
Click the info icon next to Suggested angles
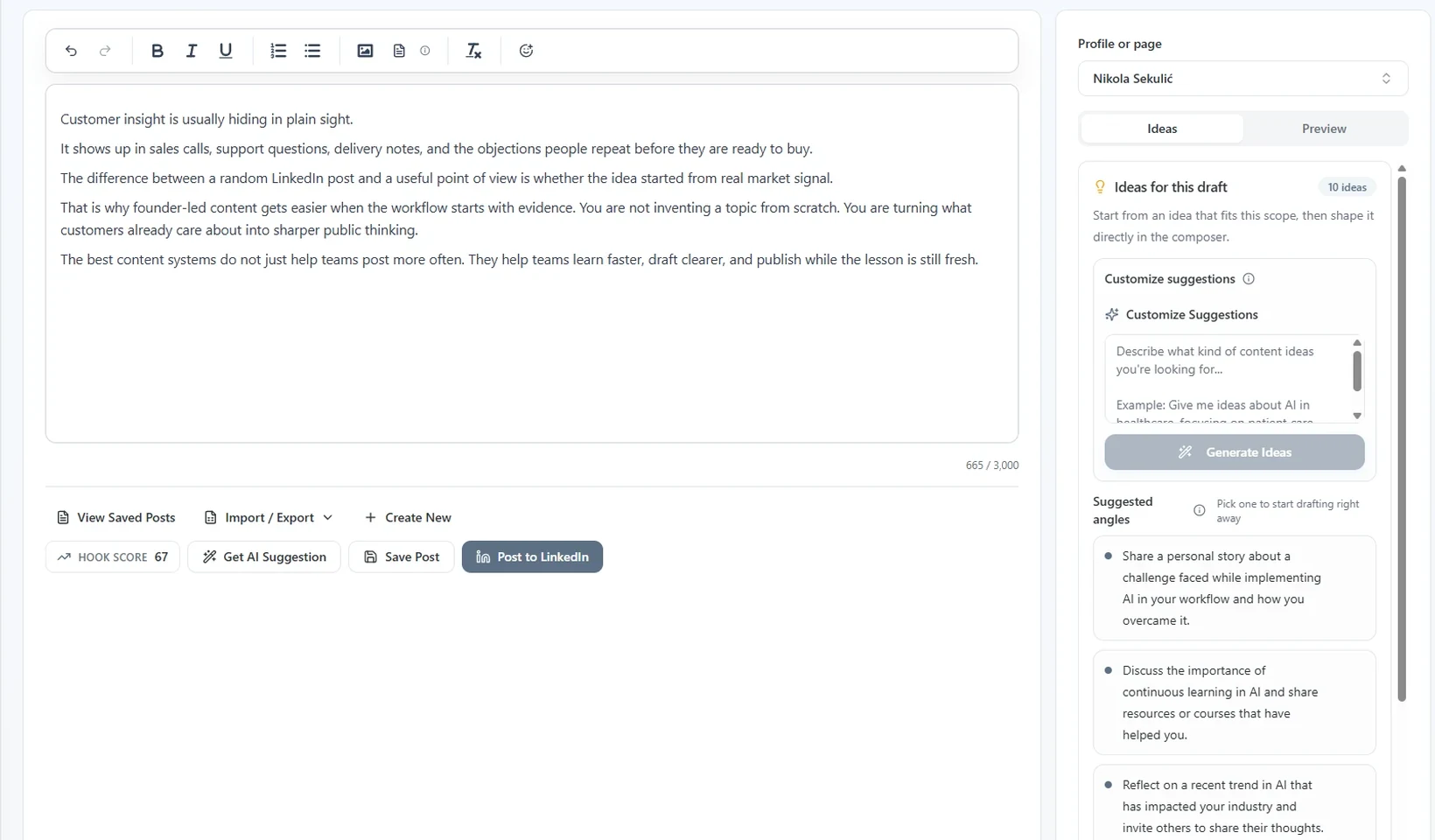pos(1200,510)
